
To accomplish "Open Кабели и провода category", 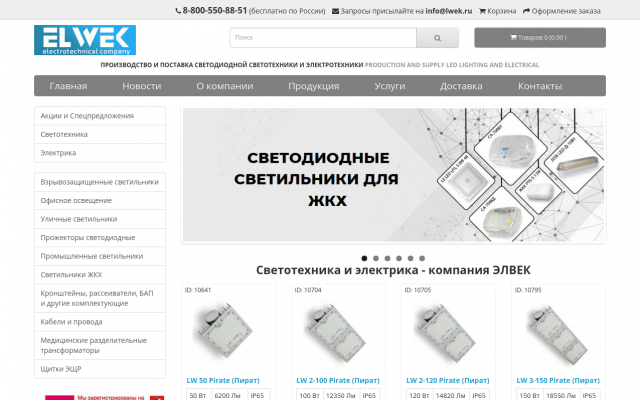I will 100,322.
